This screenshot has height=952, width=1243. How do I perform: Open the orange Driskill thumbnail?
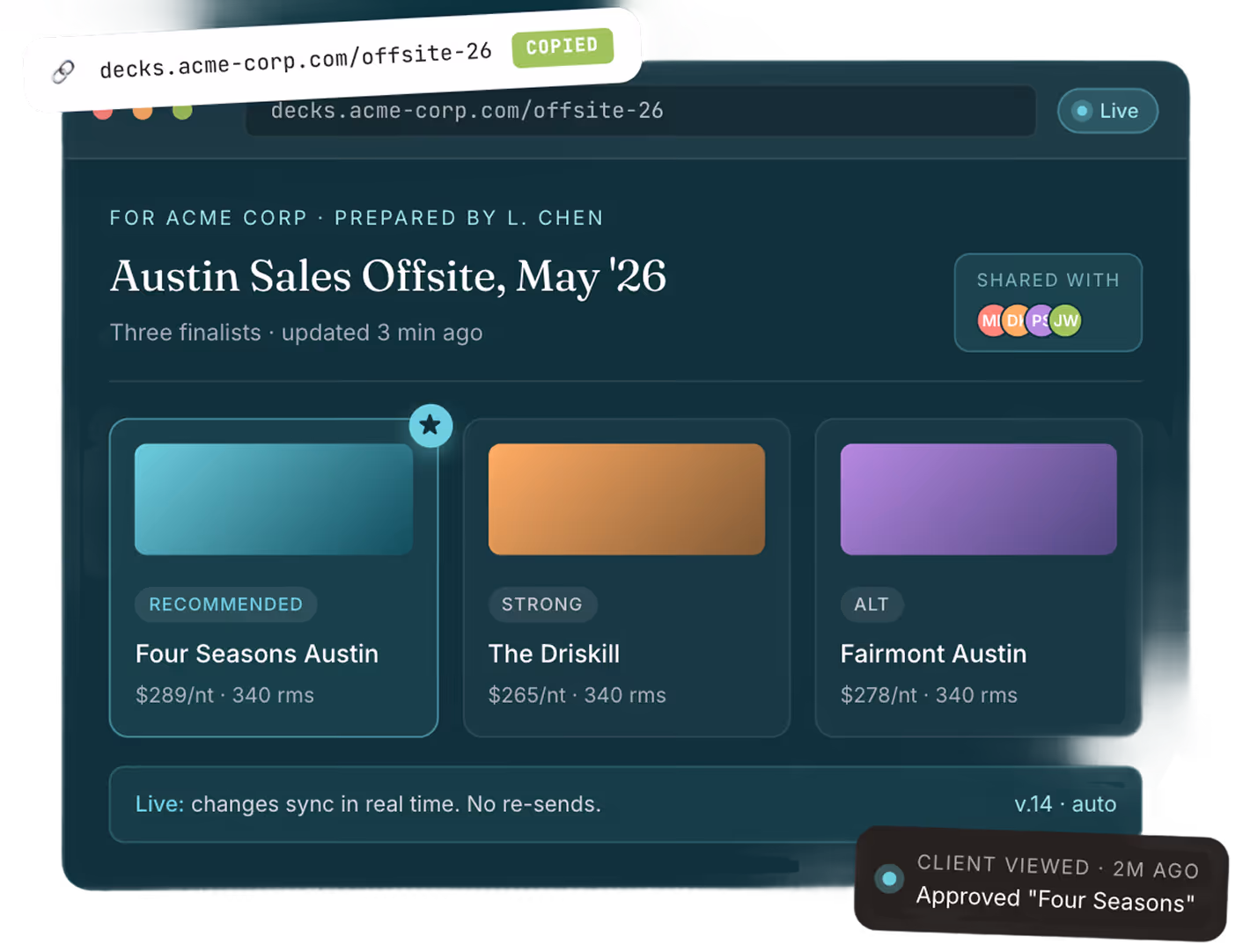(627, 499)
